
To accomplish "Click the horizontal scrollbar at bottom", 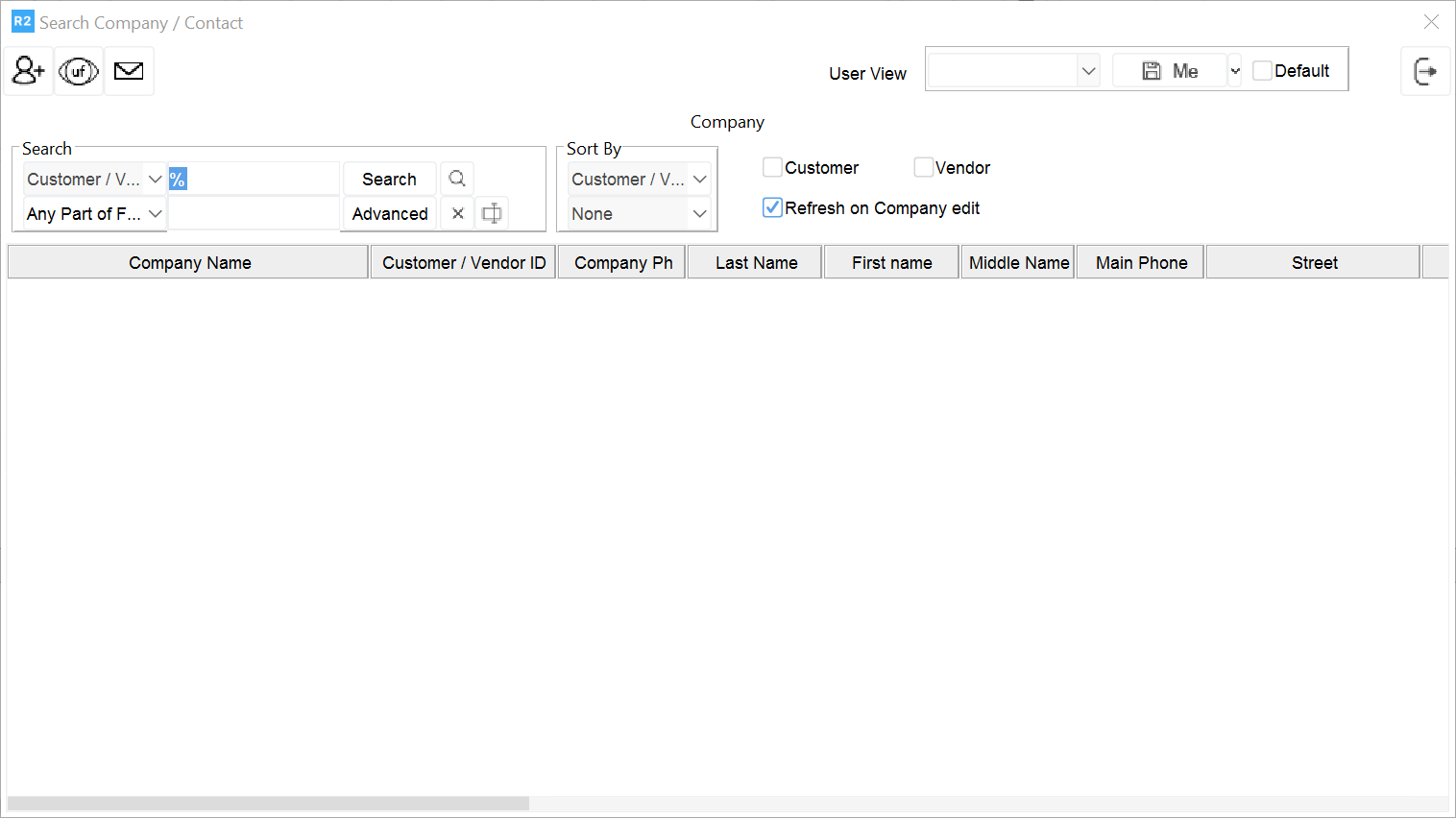I will (x=269, y=803).
